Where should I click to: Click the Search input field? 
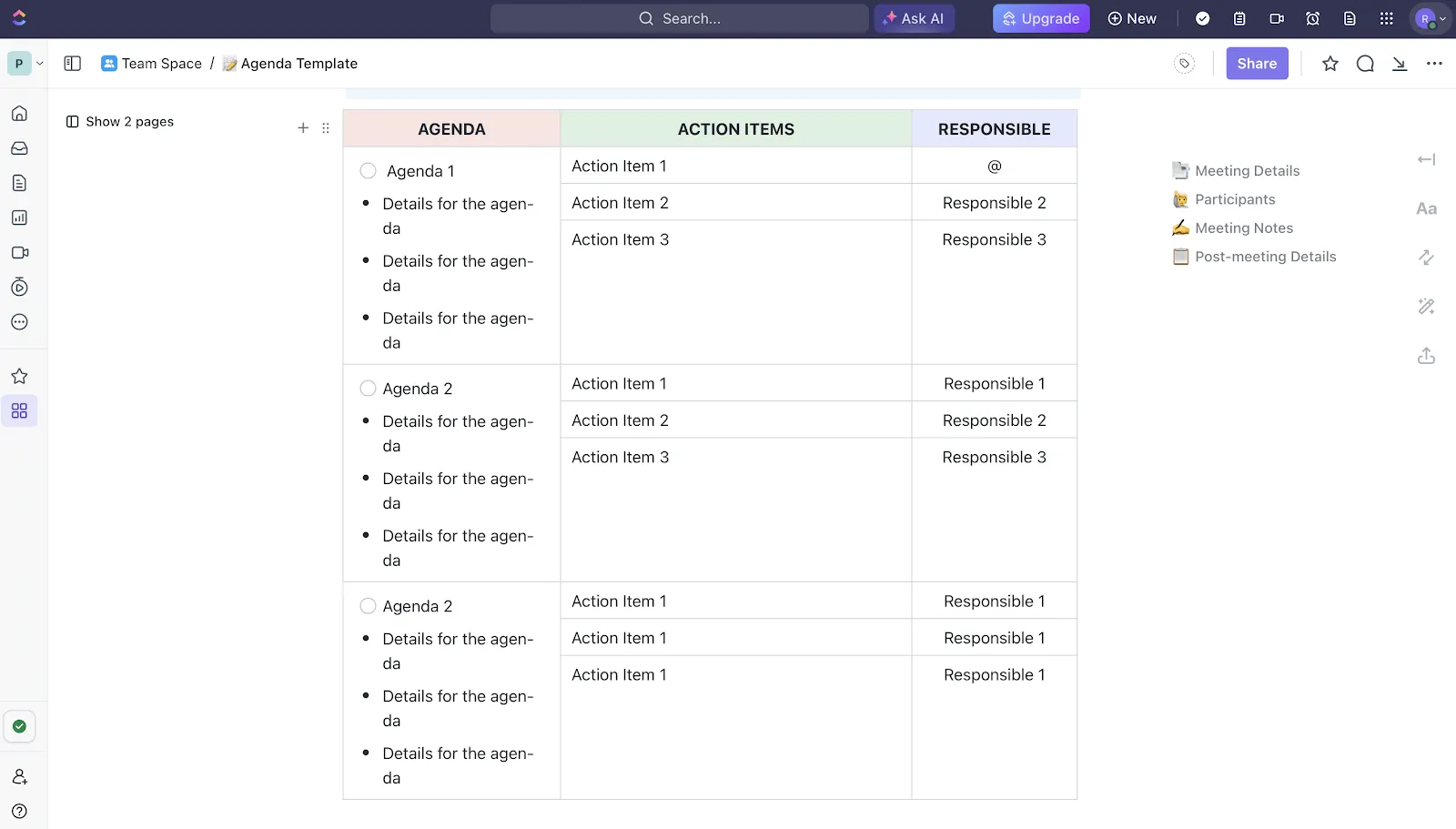coord(679,18)
